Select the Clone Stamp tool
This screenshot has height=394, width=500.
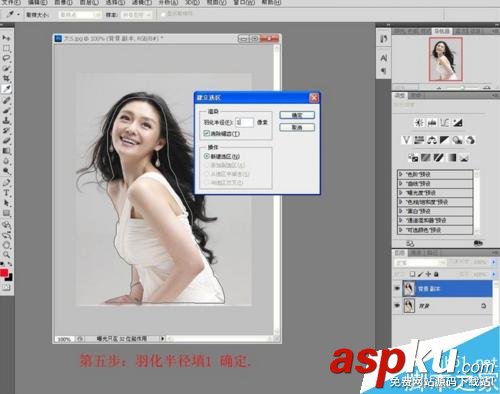click(6, 120)
